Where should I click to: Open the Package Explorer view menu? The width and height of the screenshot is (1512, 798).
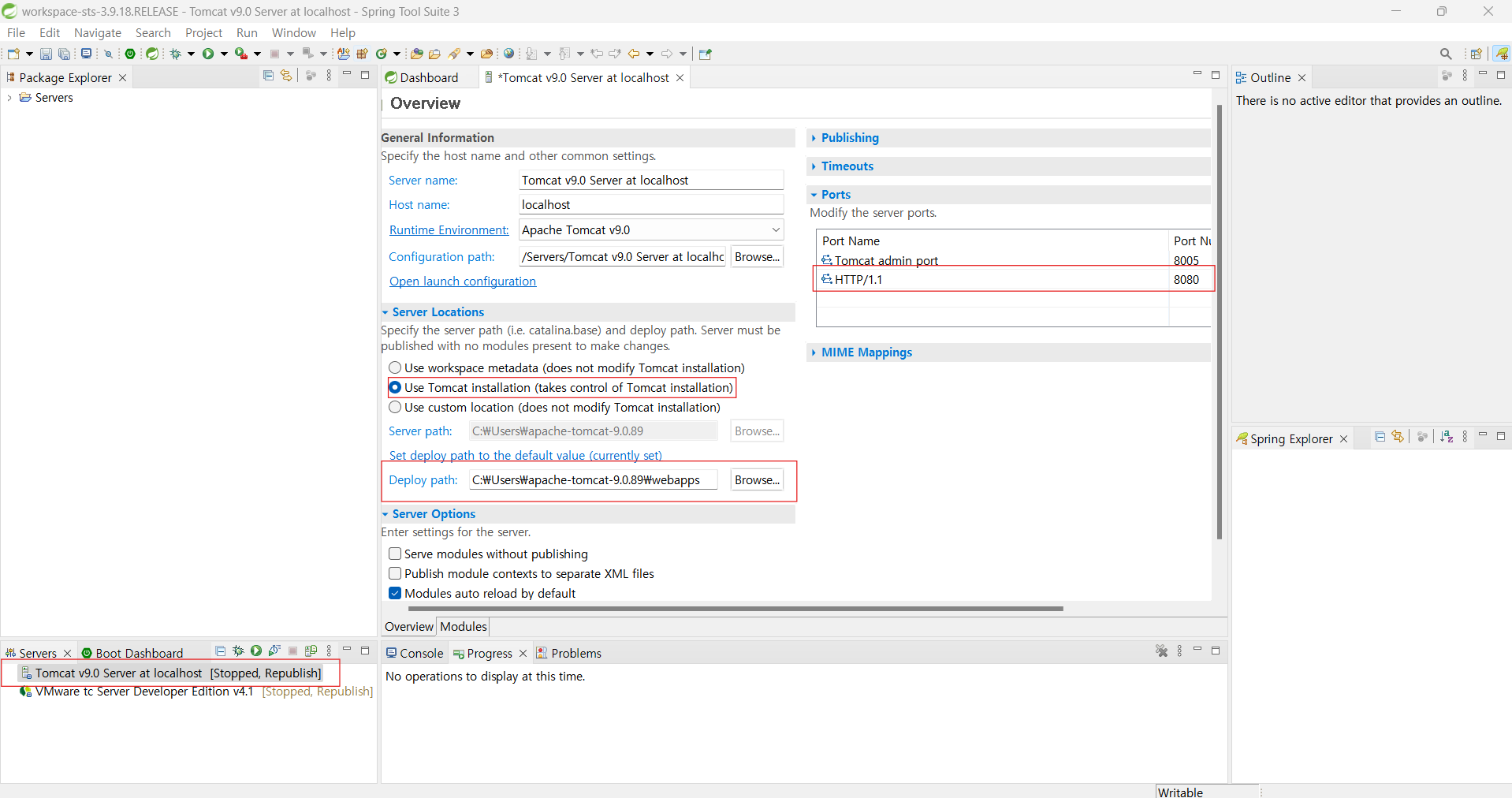tap(329, 76)
